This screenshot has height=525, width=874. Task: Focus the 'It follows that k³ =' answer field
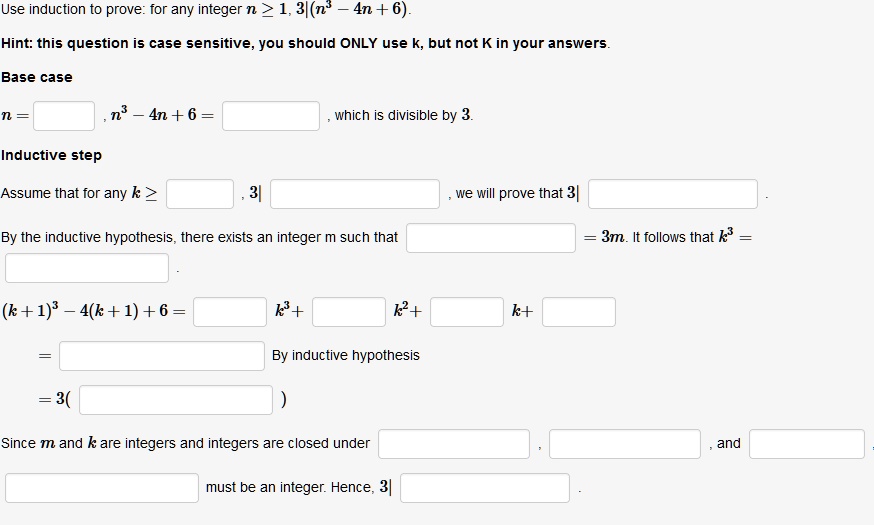pyautogui.click(x=87, y=268)
